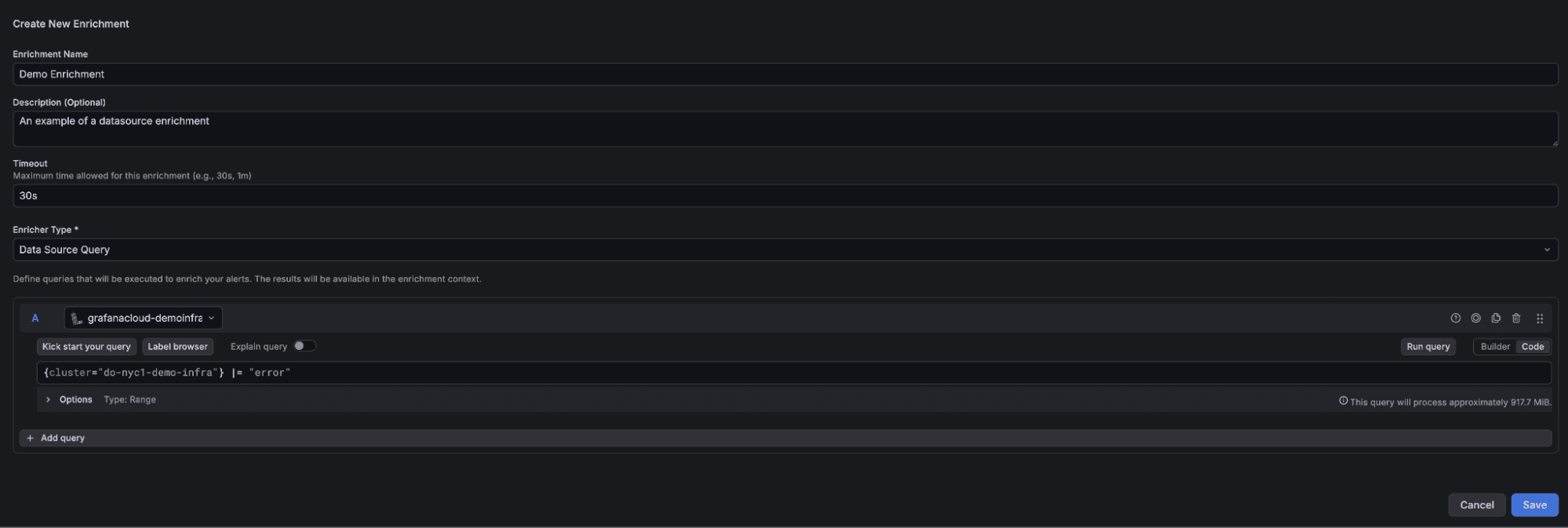Open the Label browser
Image resolution: width=1568 pixels, height=528 pixels.
click(177, 346)
